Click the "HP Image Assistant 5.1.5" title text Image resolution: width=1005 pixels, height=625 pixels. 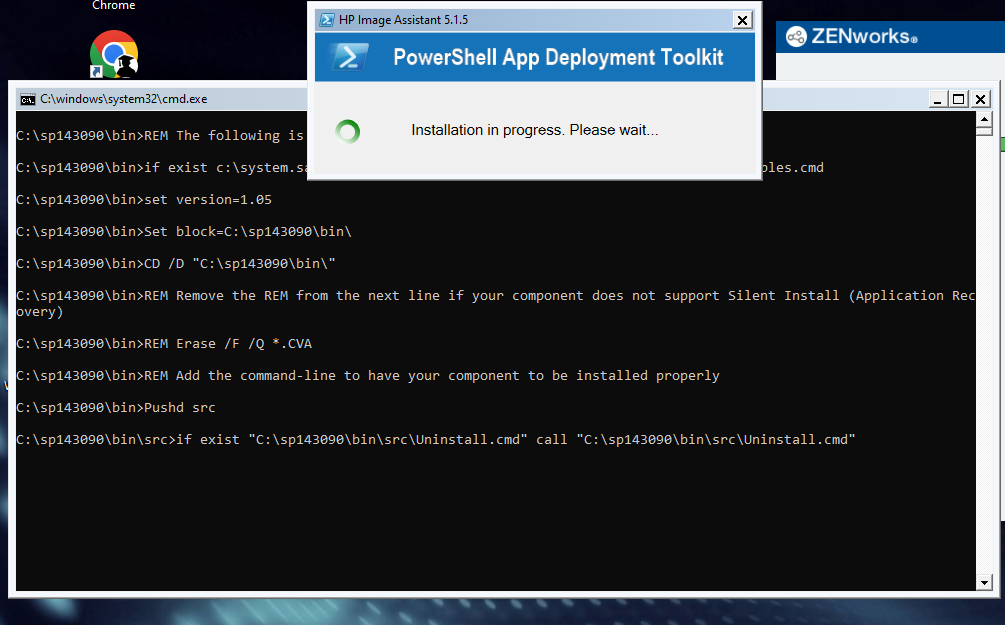click(x=403, y=20)
